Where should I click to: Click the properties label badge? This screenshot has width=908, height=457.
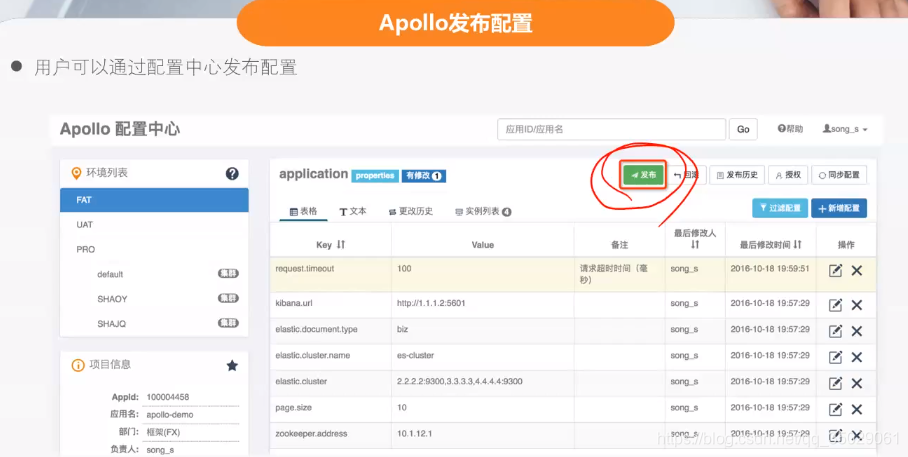375,176
